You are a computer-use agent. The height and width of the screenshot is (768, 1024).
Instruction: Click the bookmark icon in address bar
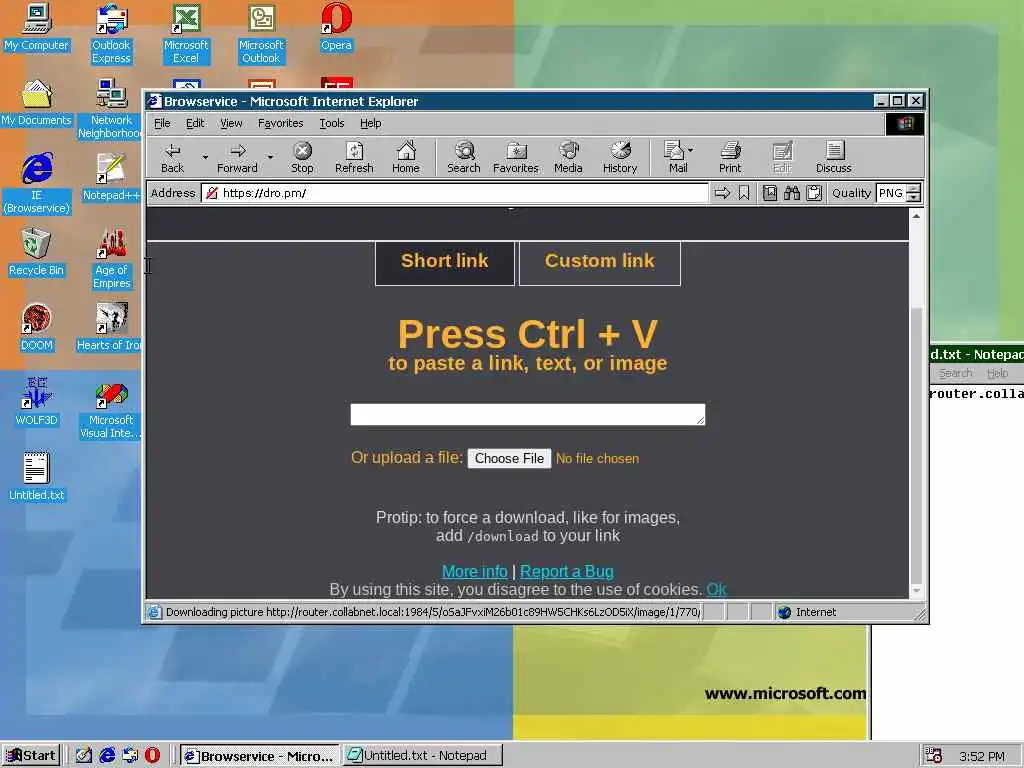[x=744, y=193]
